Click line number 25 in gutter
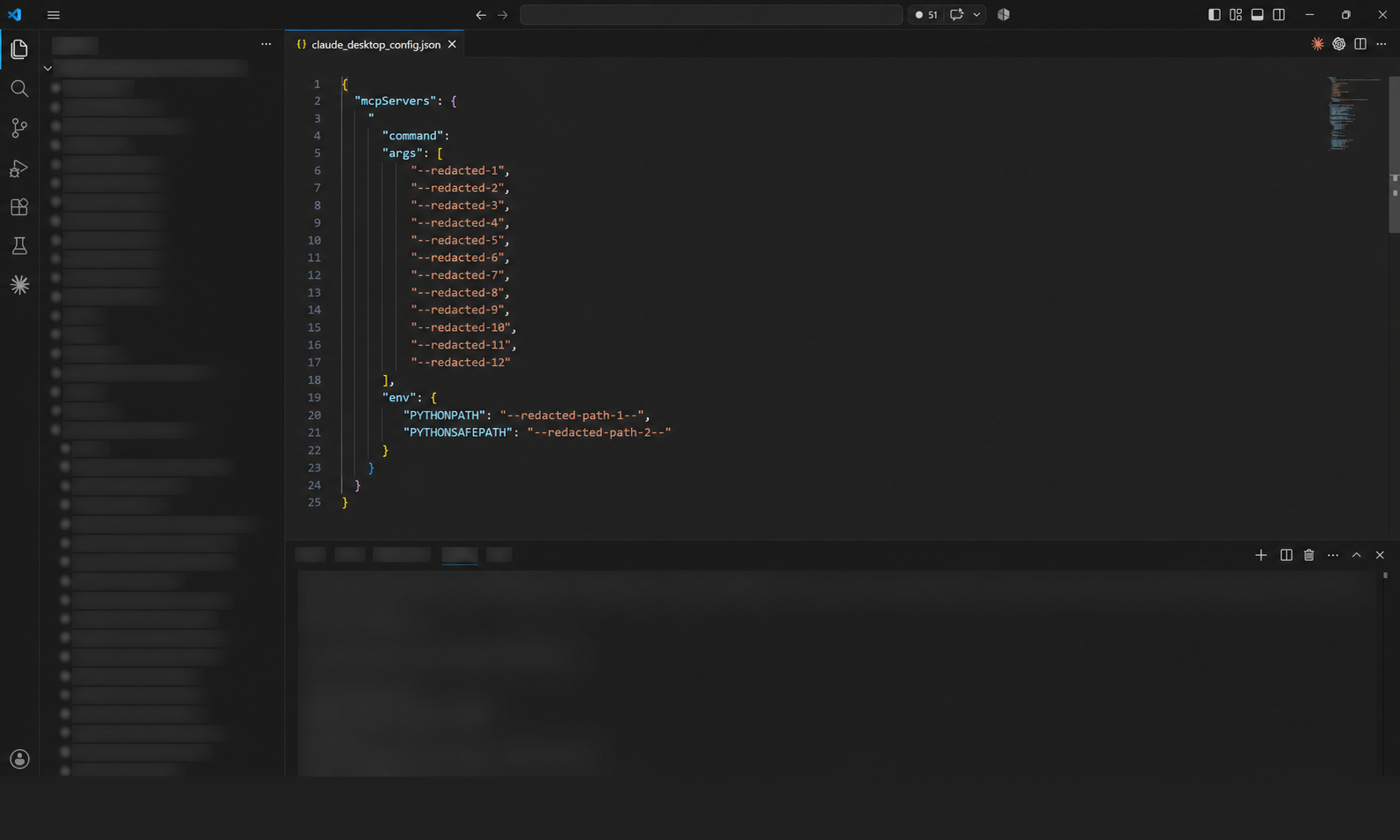 pyautogui.click(x=314, y=503)
